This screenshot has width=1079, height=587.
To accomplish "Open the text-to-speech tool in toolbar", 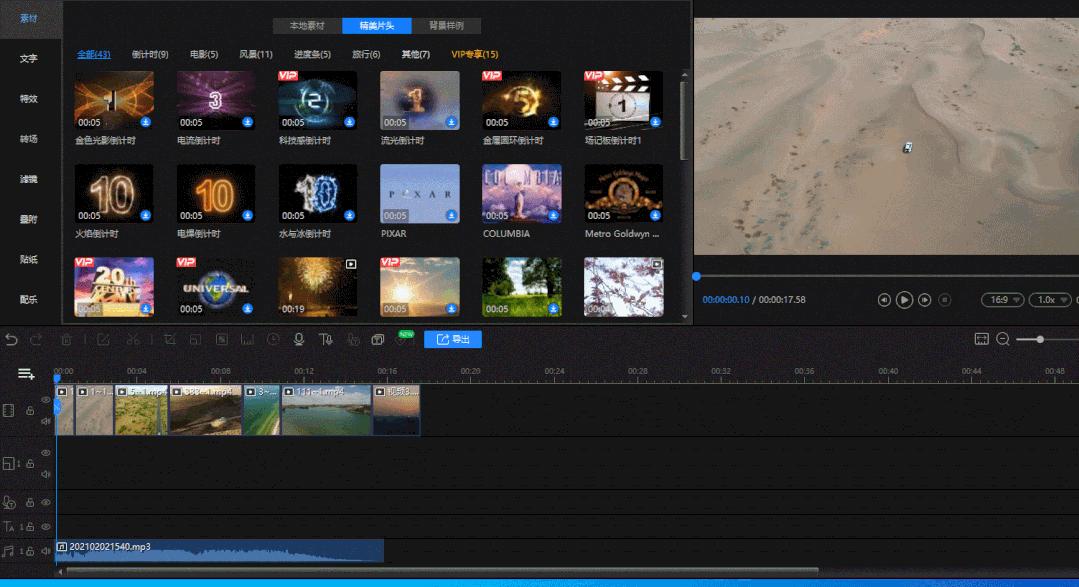I will click(x=325, y=340).
